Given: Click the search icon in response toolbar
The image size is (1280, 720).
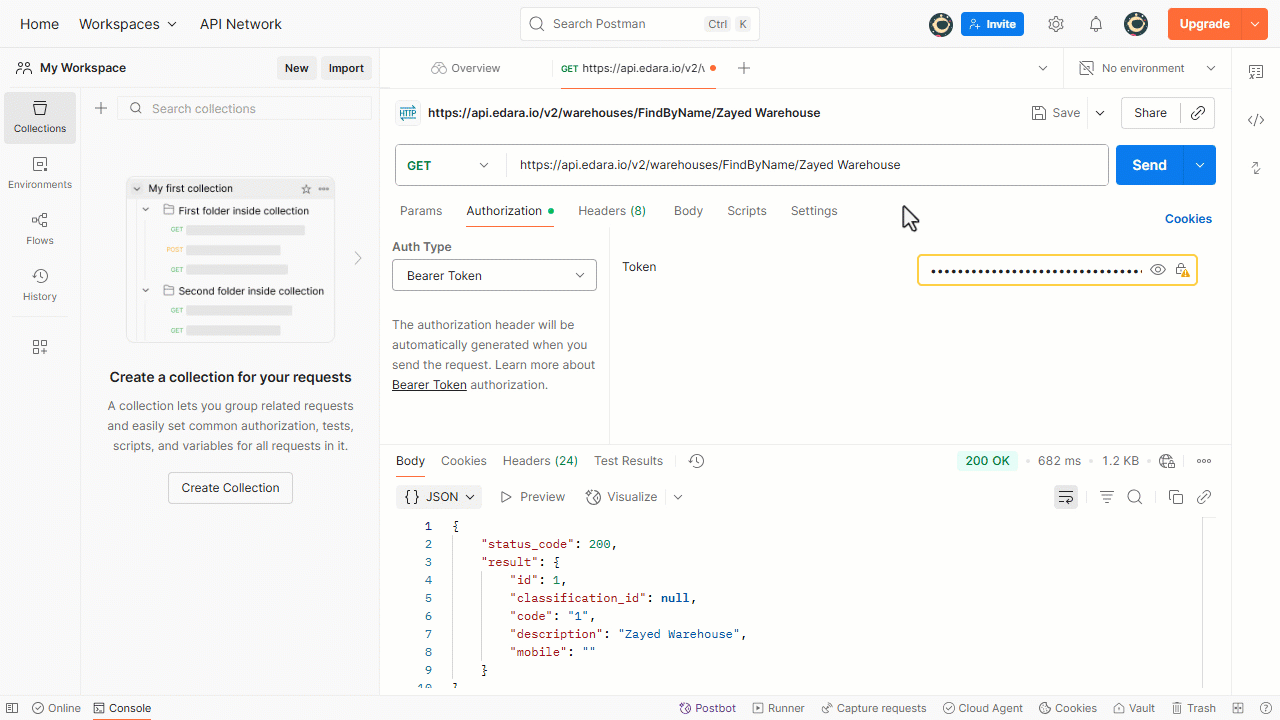Looking at the screenshot, I should tap(1135, 497).
